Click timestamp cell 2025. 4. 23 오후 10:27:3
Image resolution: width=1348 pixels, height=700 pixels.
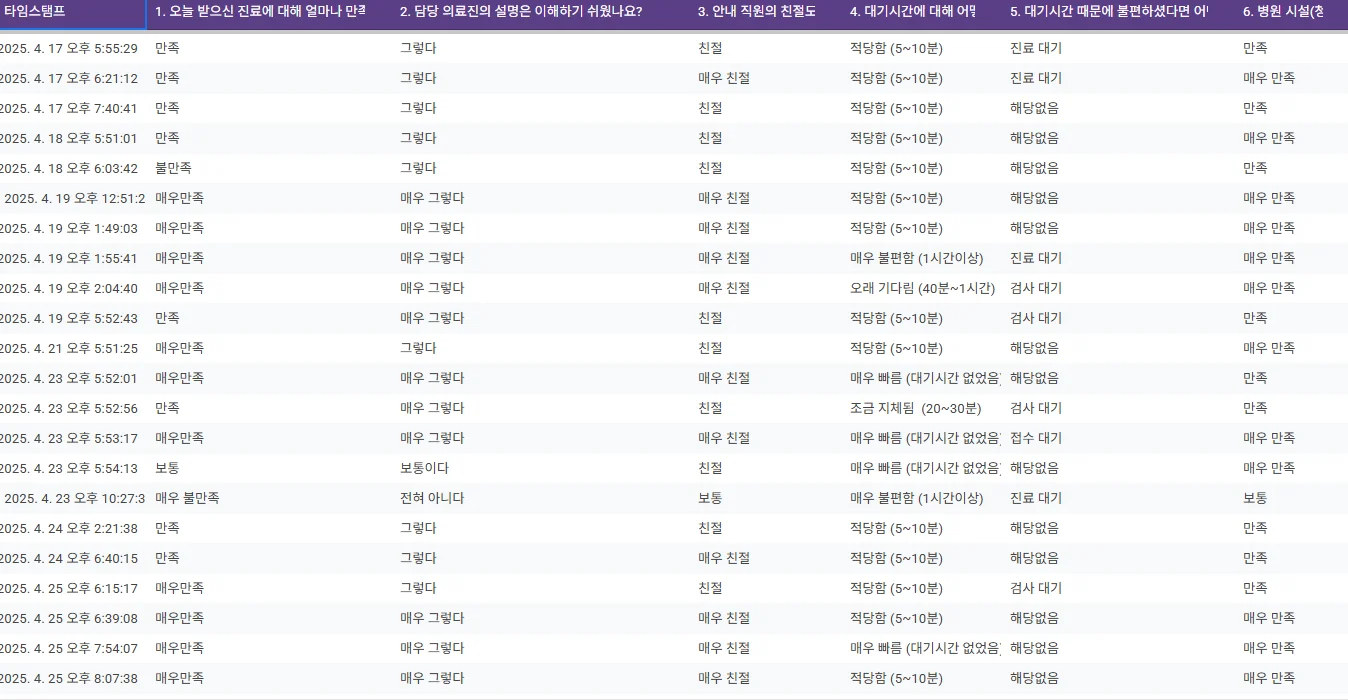[x=74, y=498]
